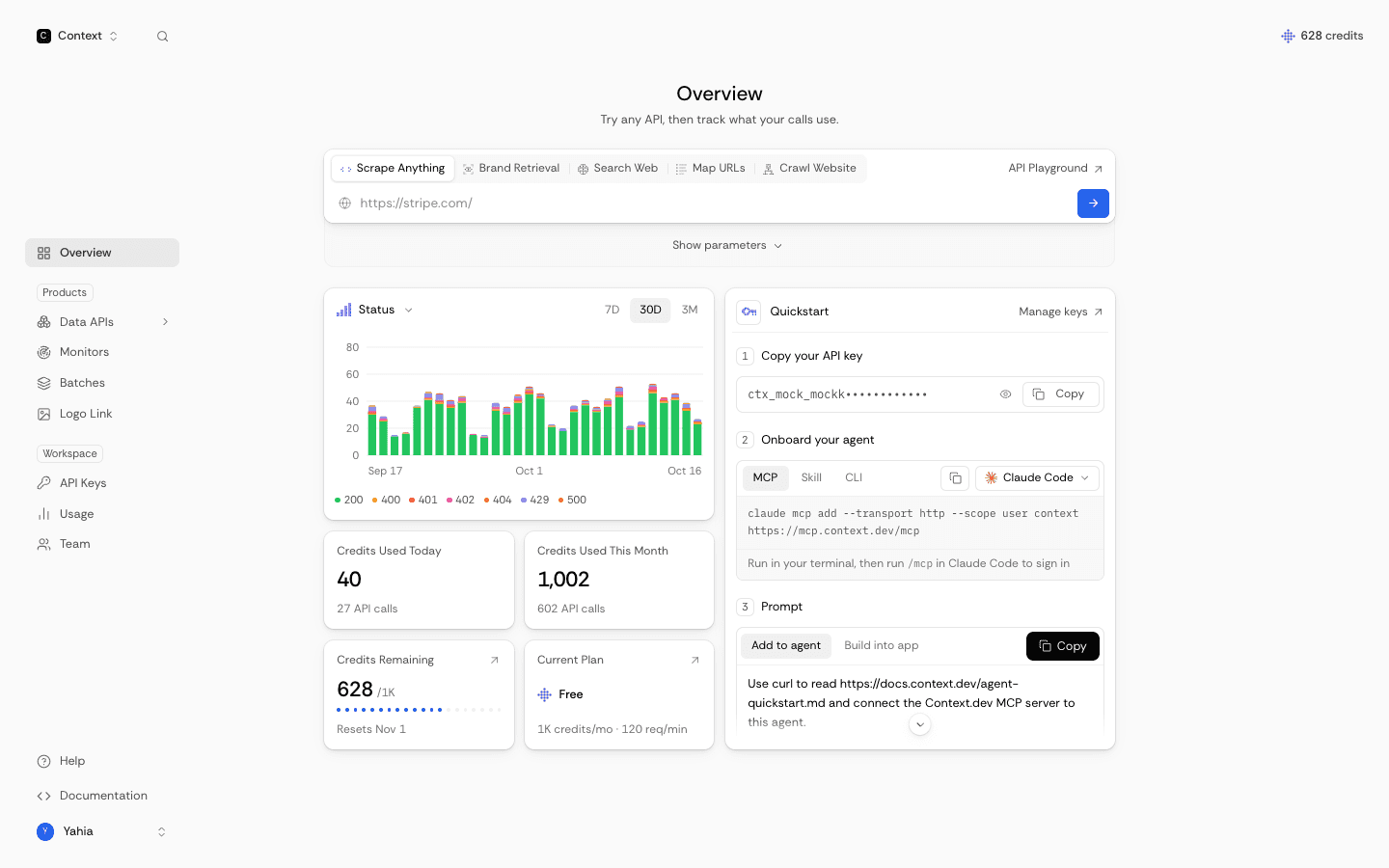
Task: Submit the URL with the blue arrow button
Action: (x=1093, y=203)
